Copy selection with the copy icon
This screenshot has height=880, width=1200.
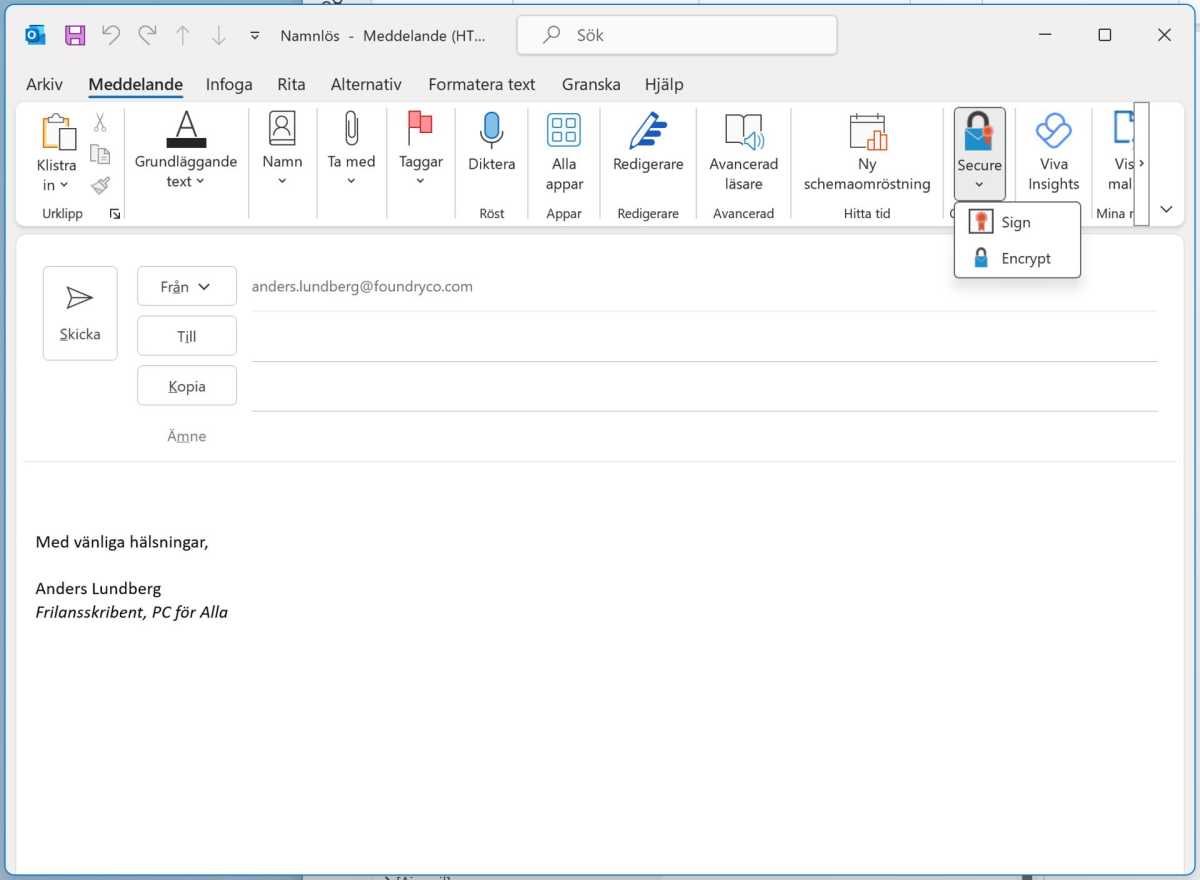point(100,154)
